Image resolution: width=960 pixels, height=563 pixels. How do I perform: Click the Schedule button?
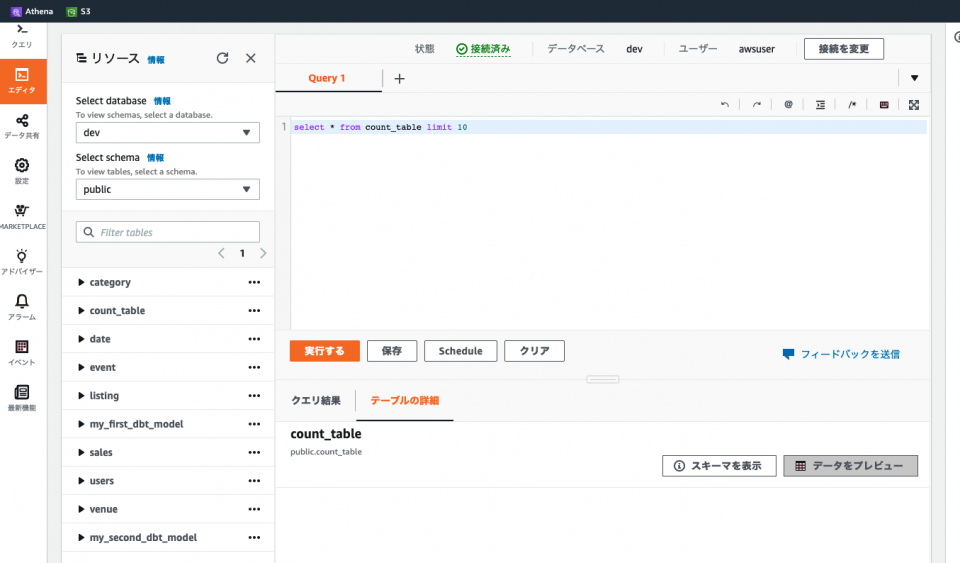tap(460, 351)
